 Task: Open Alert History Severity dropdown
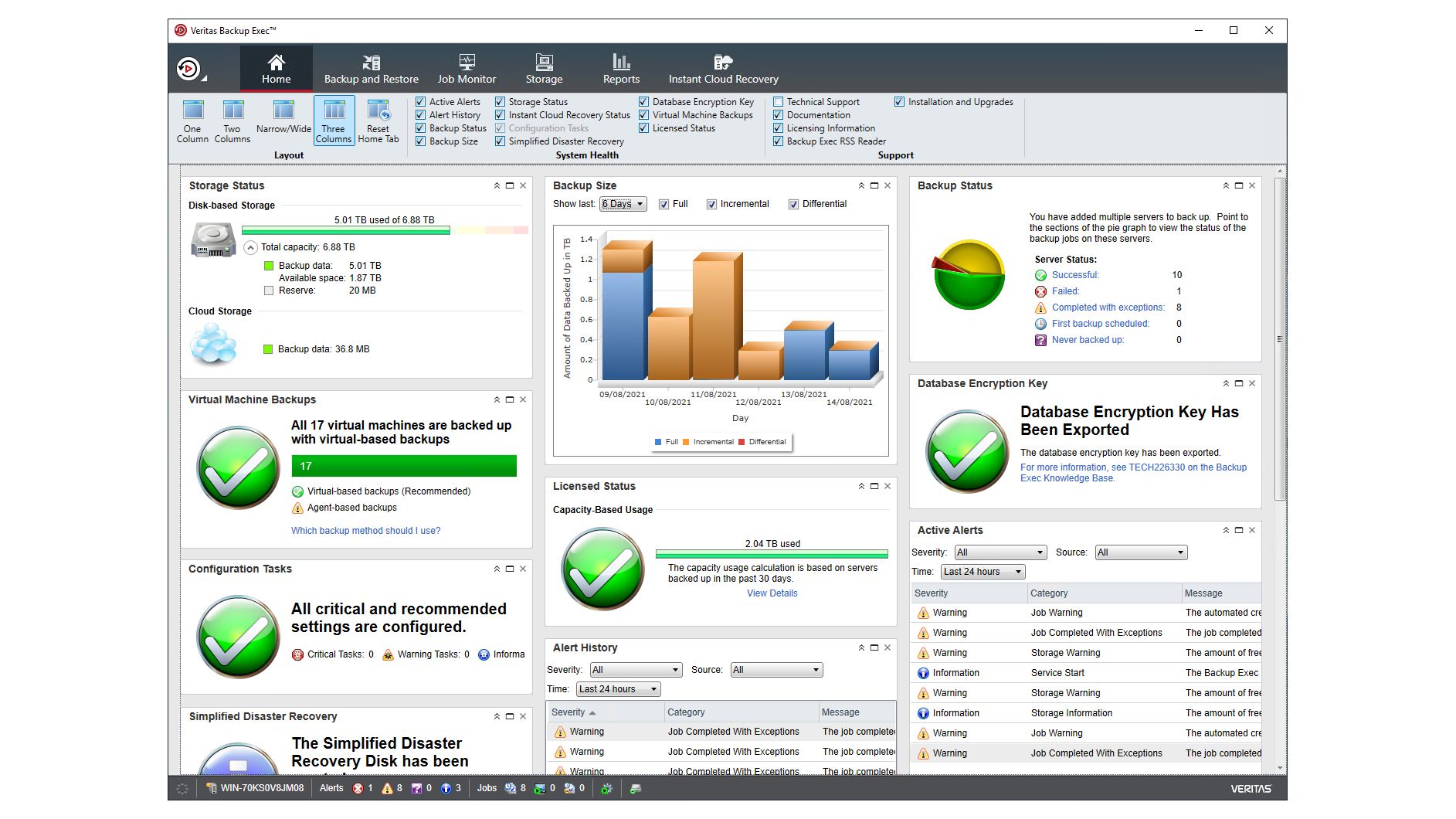pyautogui.click(x=636, y=670)
